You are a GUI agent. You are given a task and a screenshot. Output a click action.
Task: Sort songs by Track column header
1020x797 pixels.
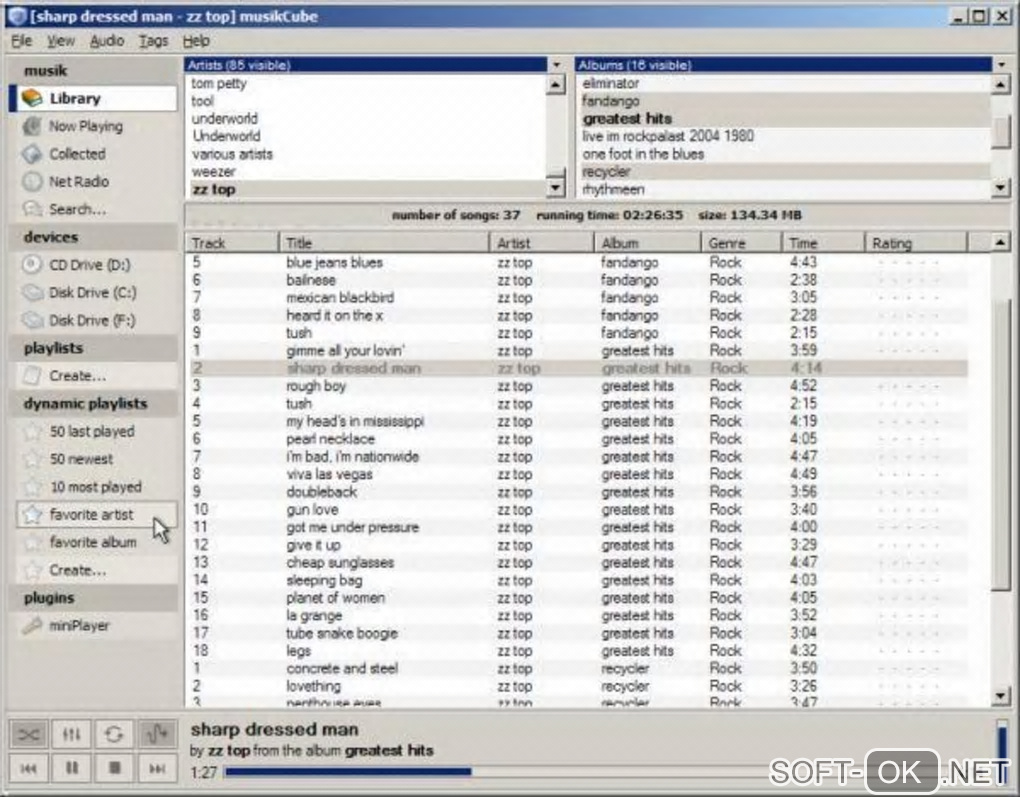coord(232,243)
